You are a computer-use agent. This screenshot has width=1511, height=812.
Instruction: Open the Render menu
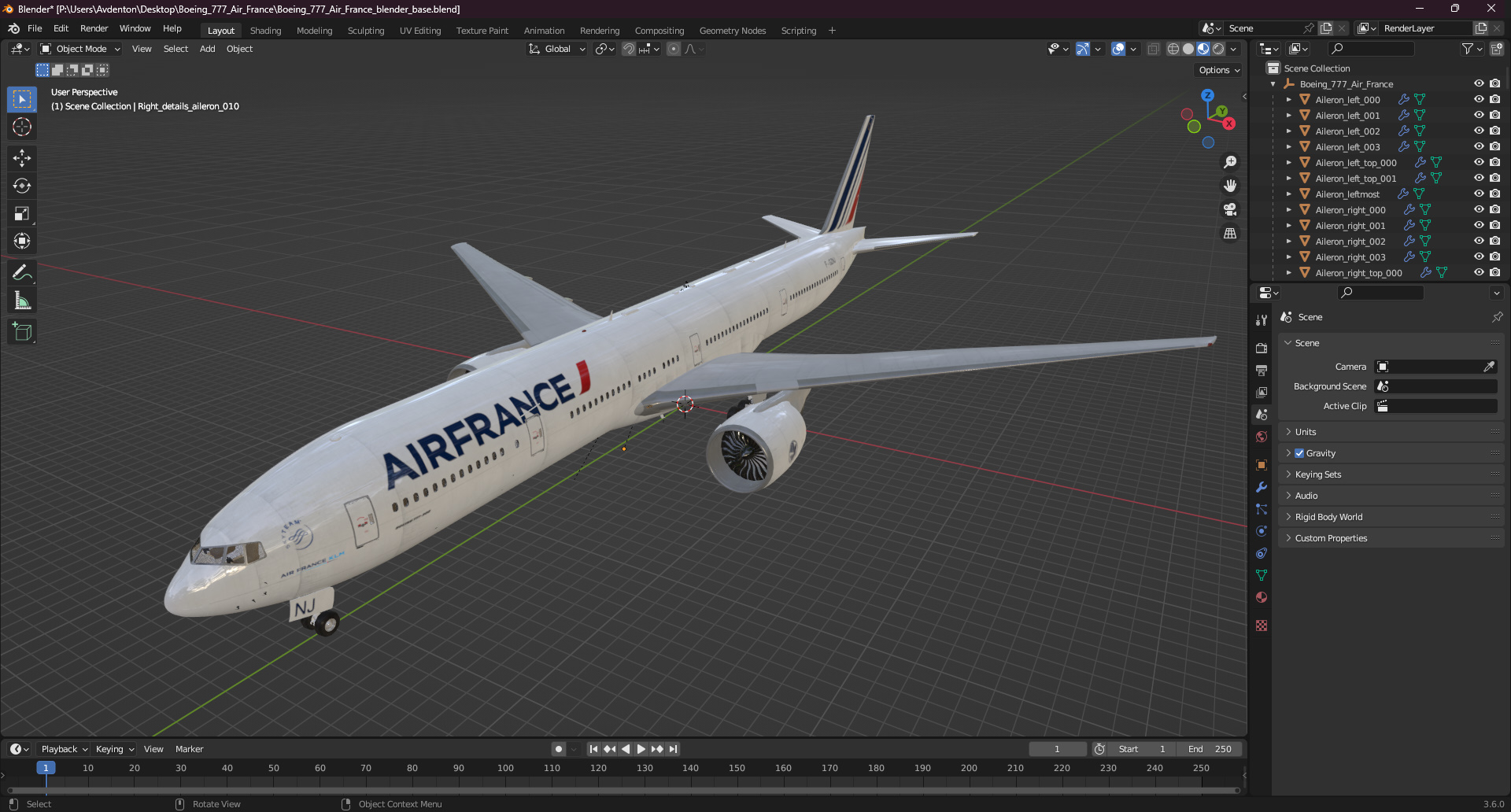(x=94, y=28)
